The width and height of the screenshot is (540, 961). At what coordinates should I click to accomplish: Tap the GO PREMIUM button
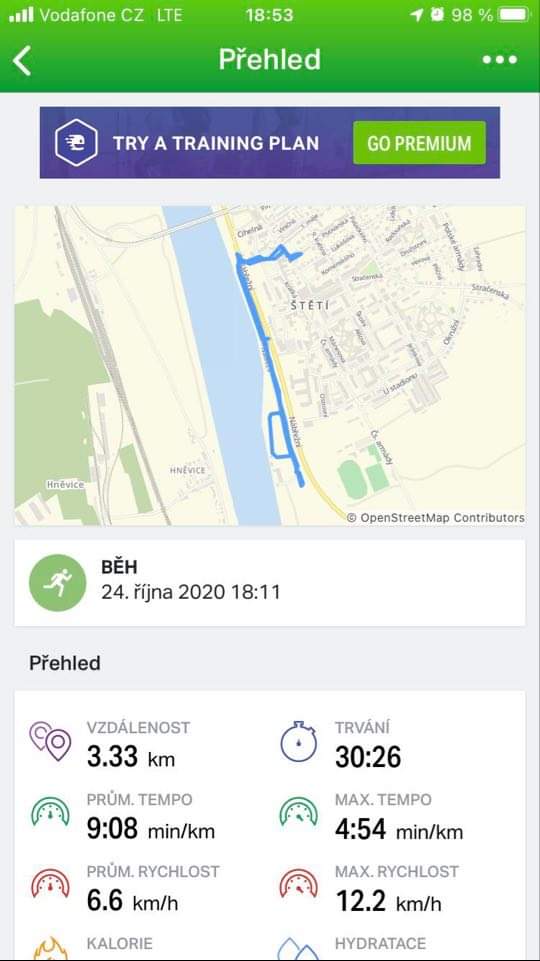click(x=419, y=143)
